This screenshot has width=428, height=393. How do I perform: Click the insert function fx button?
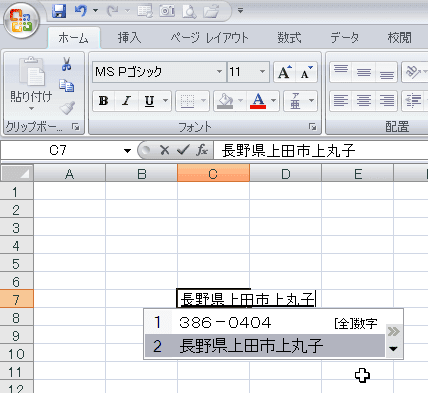(202, 150)
